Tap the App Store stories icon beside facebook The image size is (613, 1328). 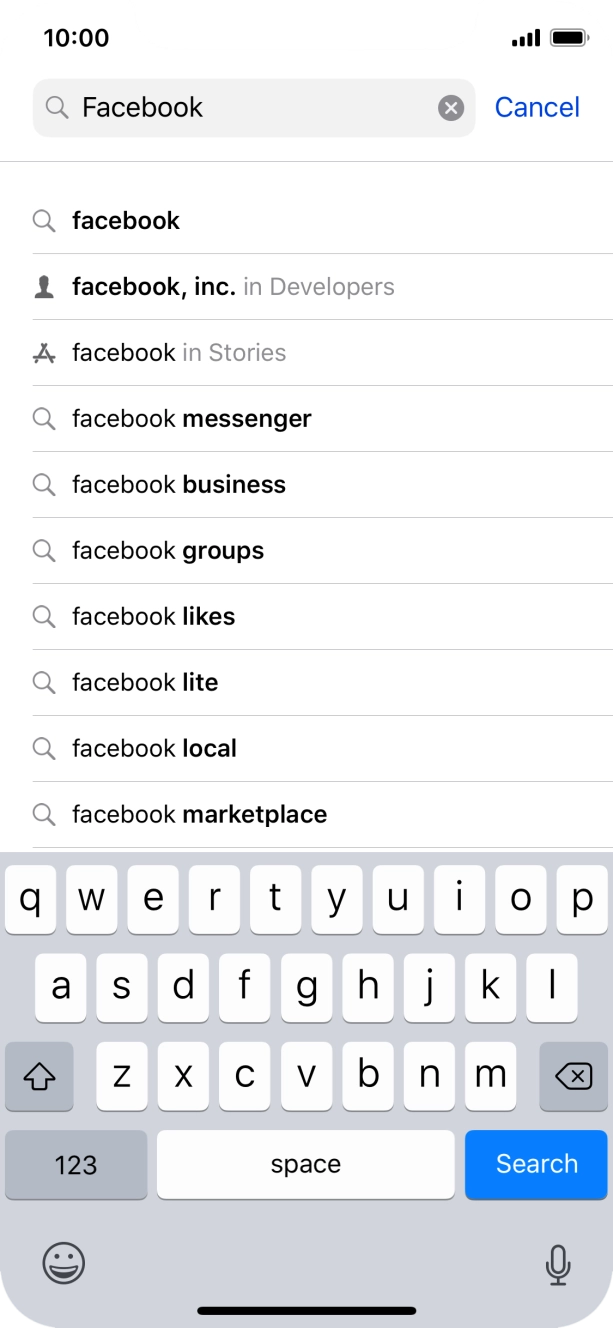pos(44,352)
